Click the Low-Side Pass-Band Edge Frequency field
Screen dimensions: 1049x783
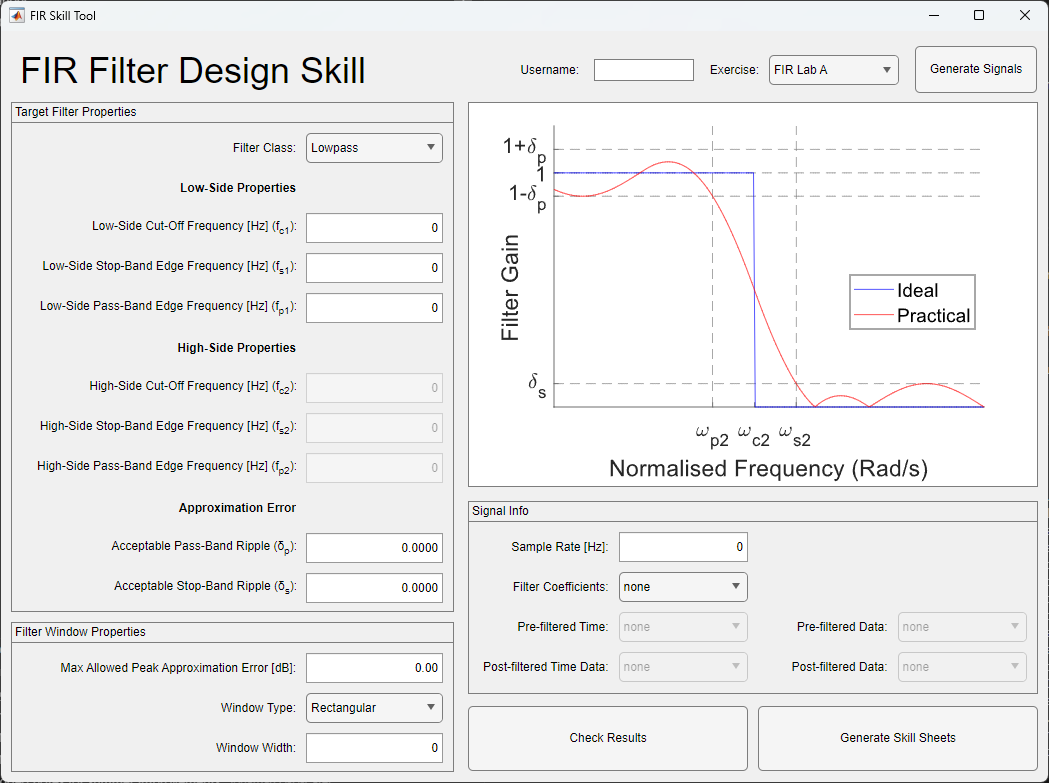coord(374,308)
